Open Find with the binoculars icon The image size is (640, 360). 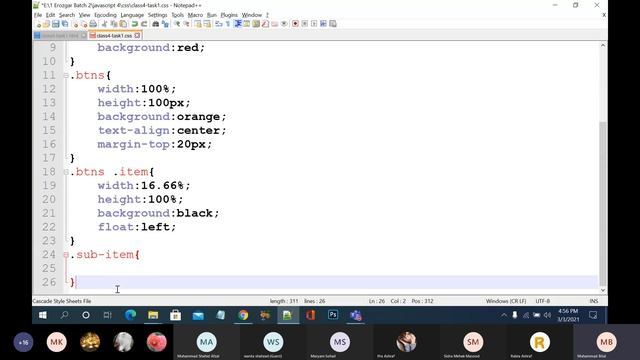(x=156, y=24)
